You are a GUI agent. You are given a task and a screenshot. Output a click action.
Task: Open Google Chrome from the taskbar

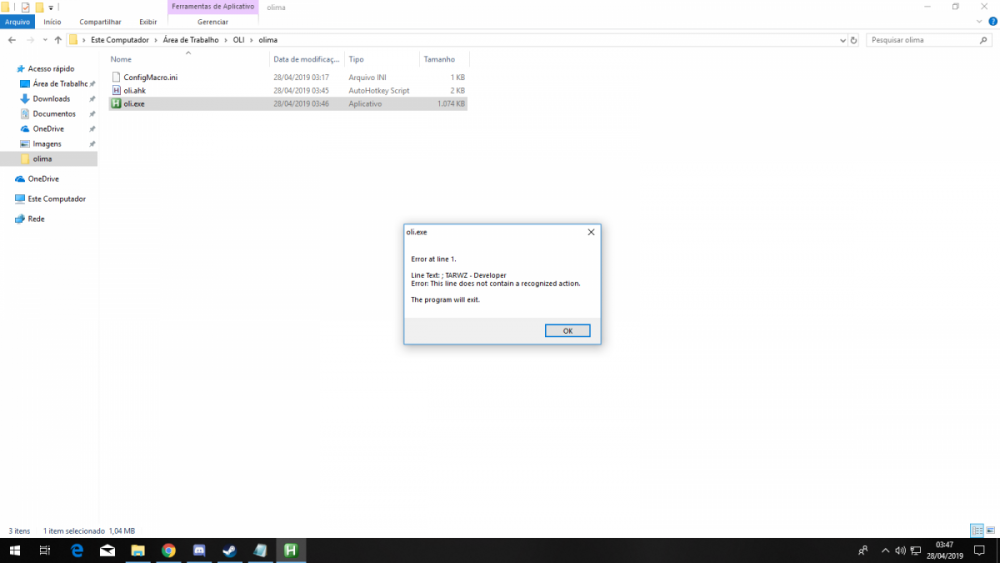tap(168, 550)
